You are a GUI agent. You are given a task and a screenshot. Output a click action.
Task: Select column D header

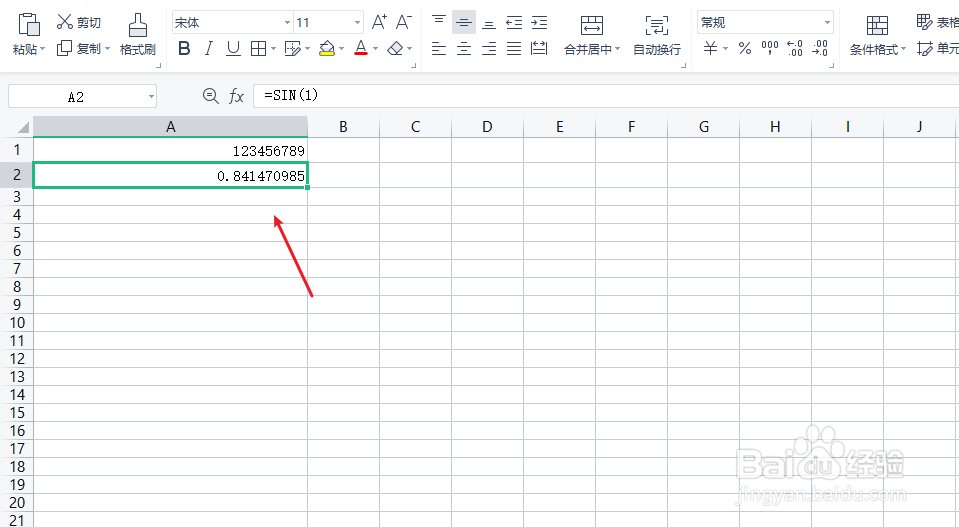point(487,127)
